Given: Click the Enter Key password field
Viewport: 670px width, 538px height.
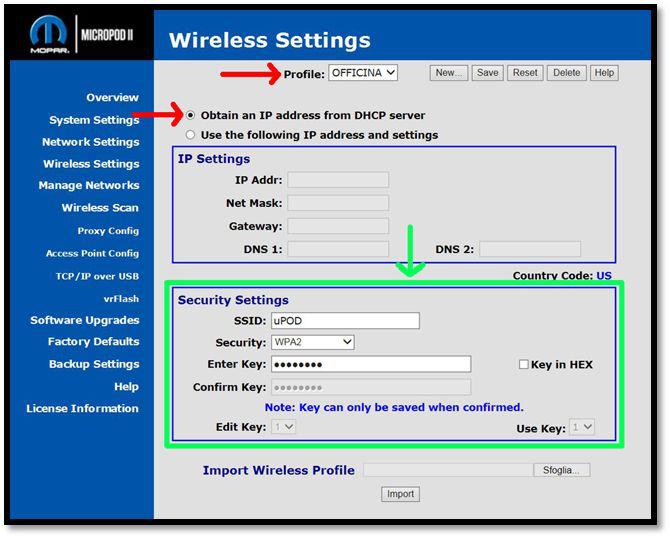Looking at the screenshot, I should tap(370, 365).
